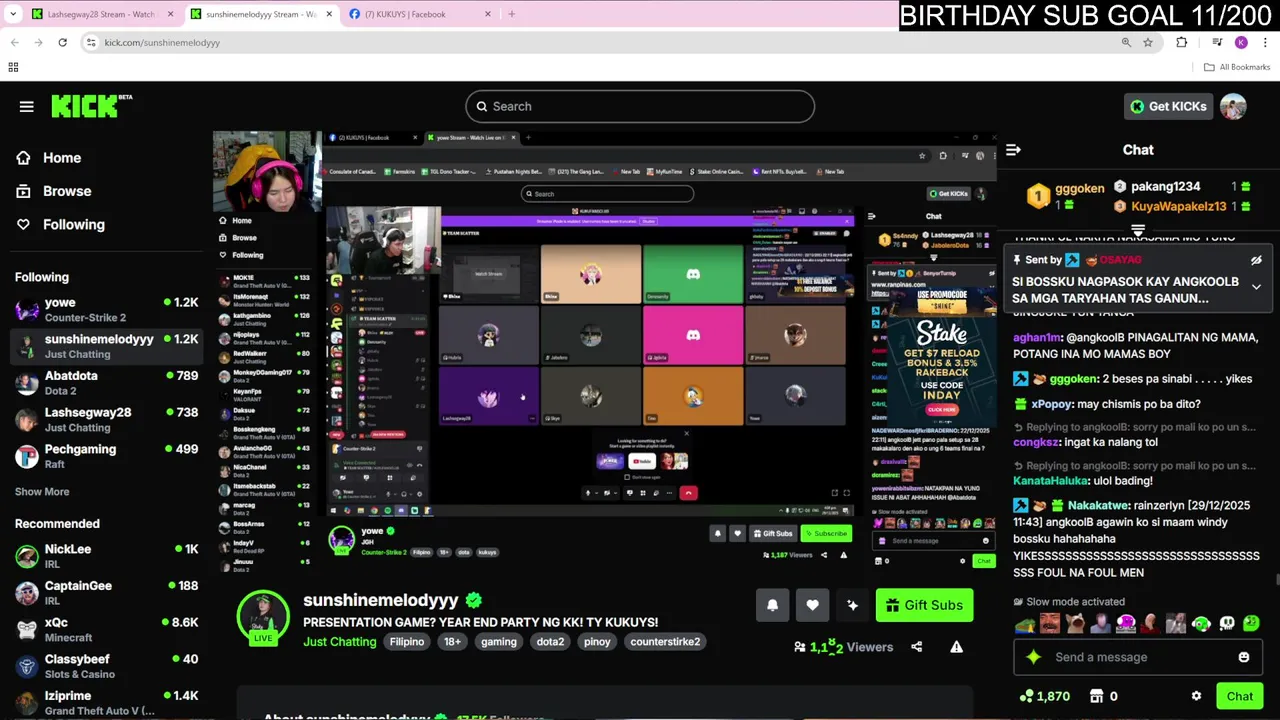Open the emoji picker in chat

[1243, 657]
